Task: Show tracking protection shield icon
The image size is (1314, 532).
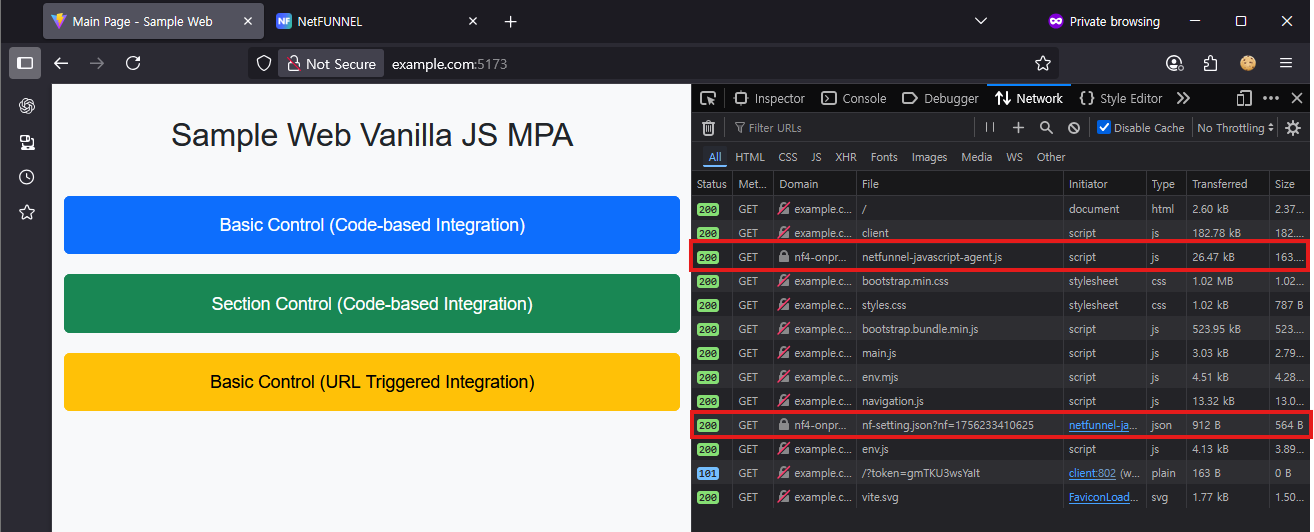Action: [264, 63]
